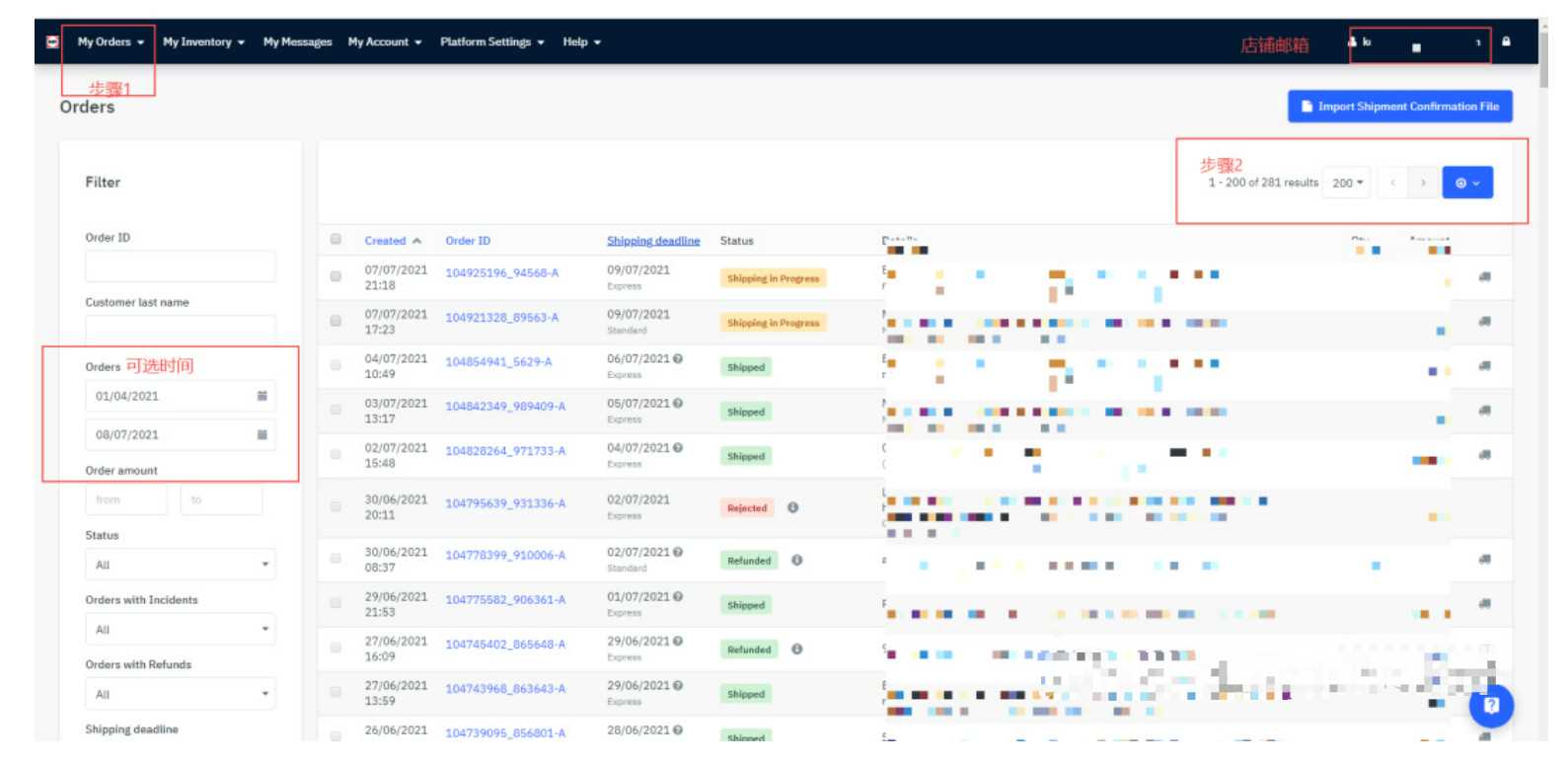The image size is (1568, 762).
Task: Go to next results page arrow
Action: coord(1423,183)
